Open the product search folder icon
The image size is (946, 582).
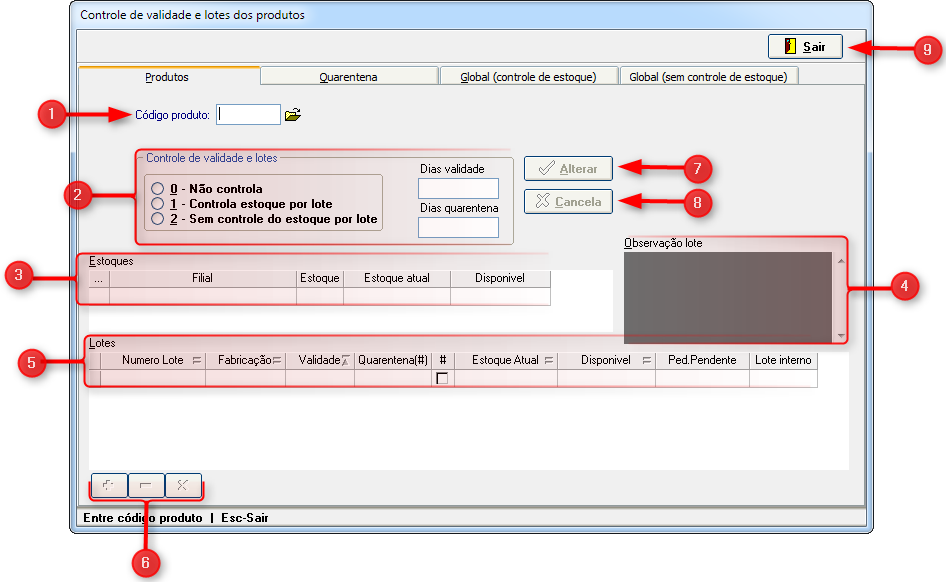[292, 115]
